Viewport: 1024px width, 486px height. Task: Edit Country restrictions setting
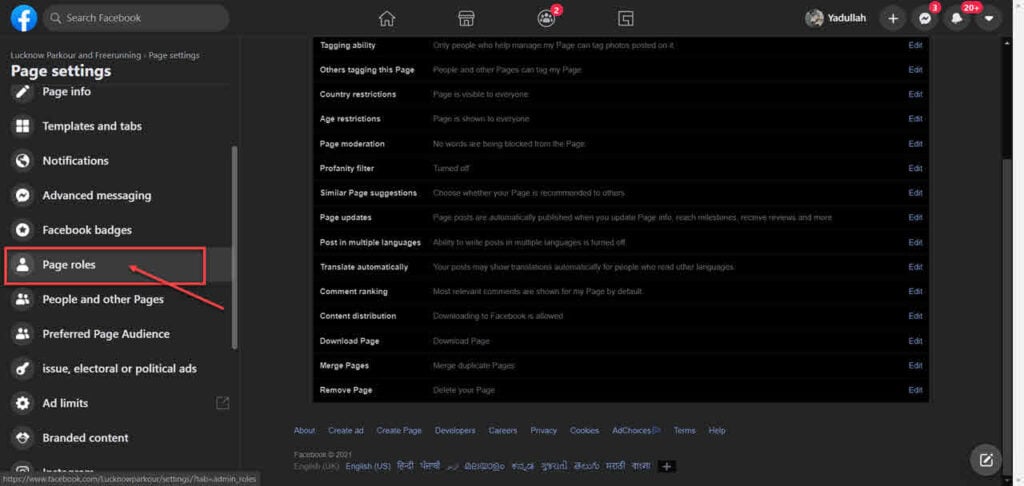coord(915,94)
